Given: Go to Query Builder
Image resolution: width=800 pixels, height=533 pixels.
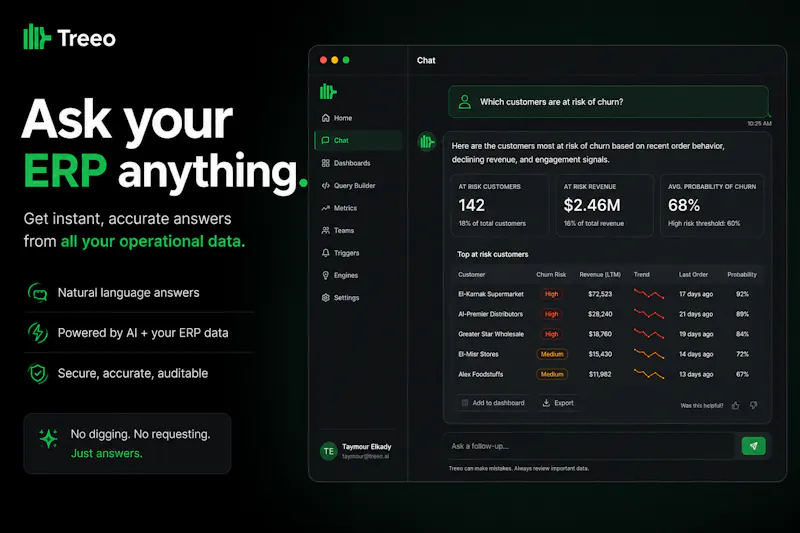Looking at the screenshot, I should tap(358, 185).
